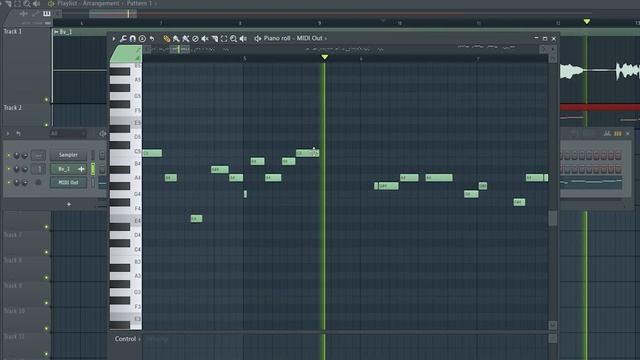
Task: Click the piano roll playhead marker
Action: [x=324, y=57]
